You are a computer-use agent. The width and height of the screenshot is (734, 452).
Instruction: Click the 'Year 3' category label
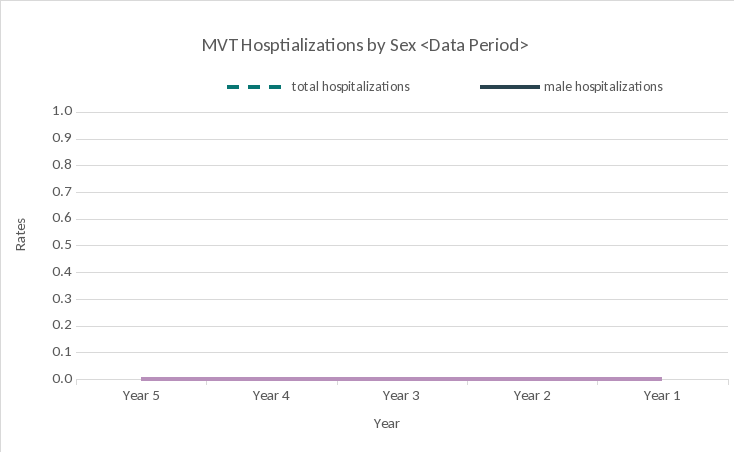401,396
